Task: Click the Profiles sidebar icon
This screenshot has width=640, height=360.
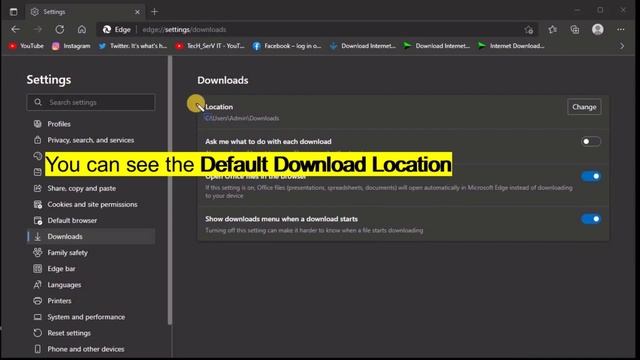Action: tap(38, 124)
